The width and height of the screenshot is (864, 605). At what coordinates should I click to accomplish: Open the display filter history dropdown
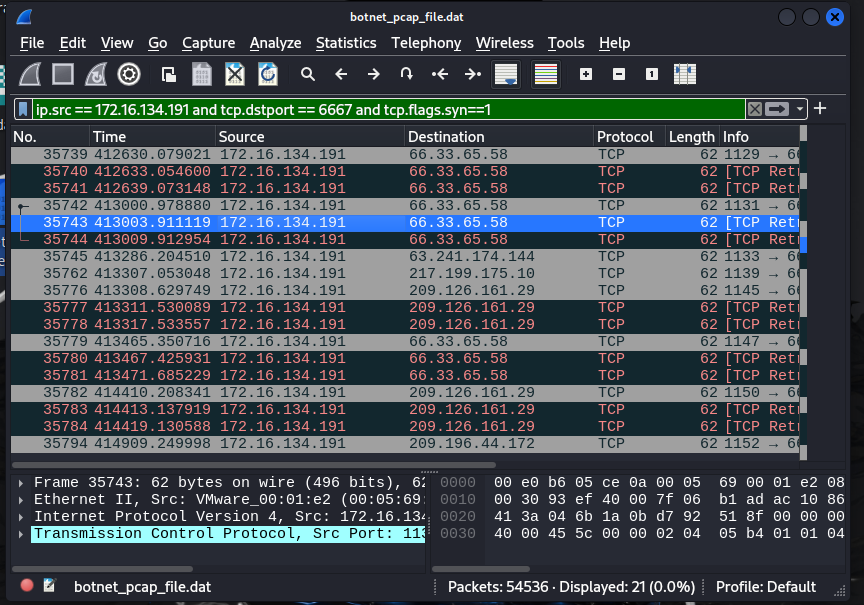[800, 109]
